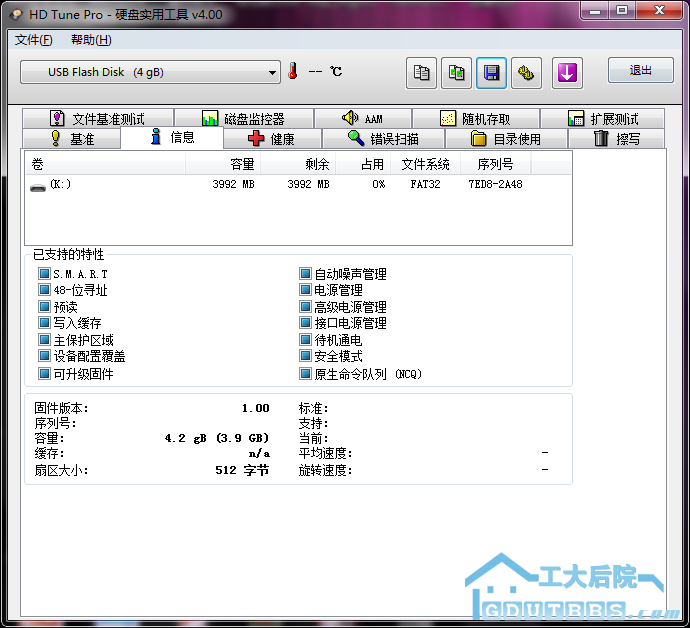Open the 目录使用 tab
This screenshot has width=690, height=628.
click(506, 139)
